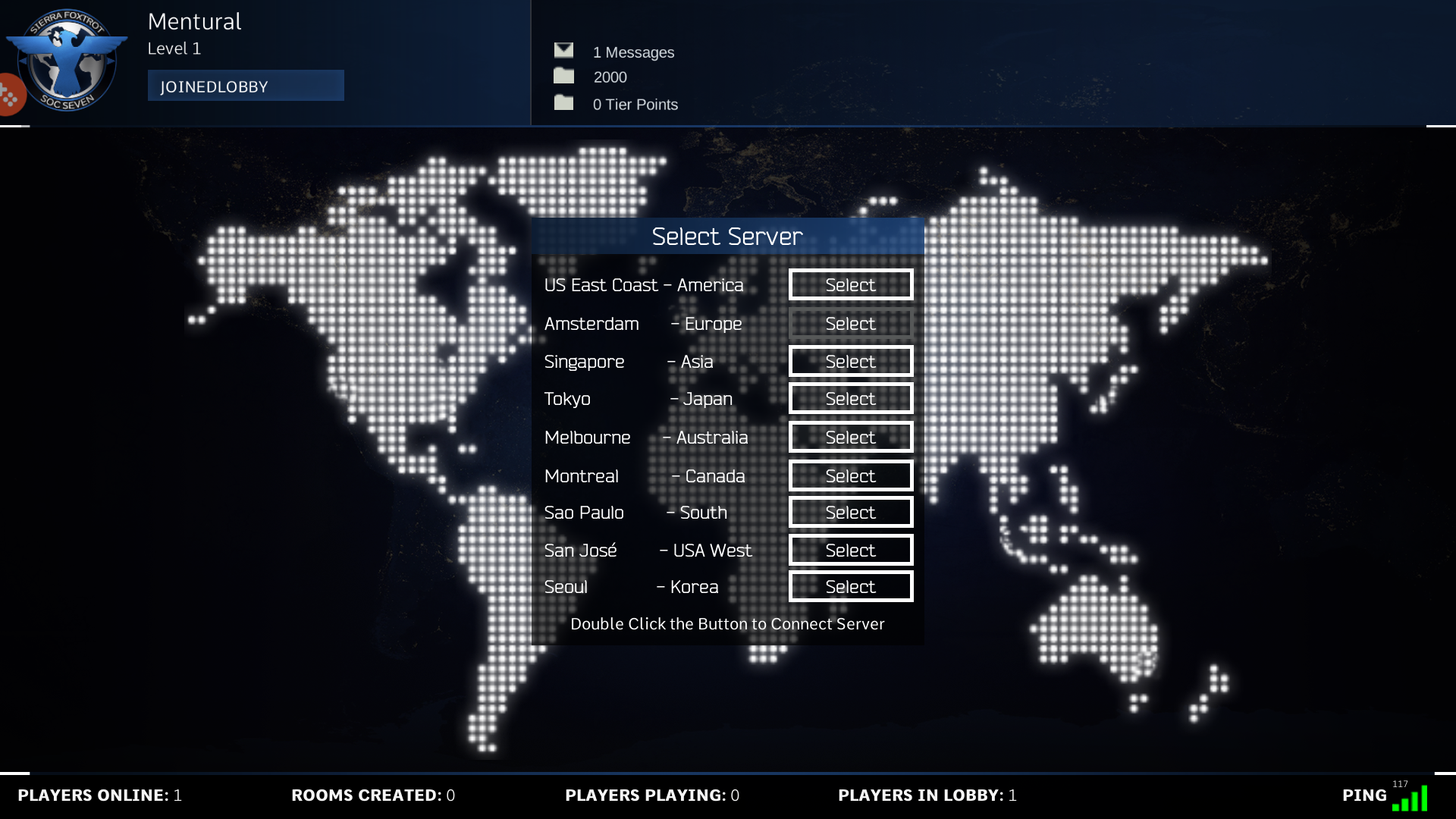The height and width of the screenshot is (819, 1456).
Task: Select the US East Coast America server
Action: (850, 285)
